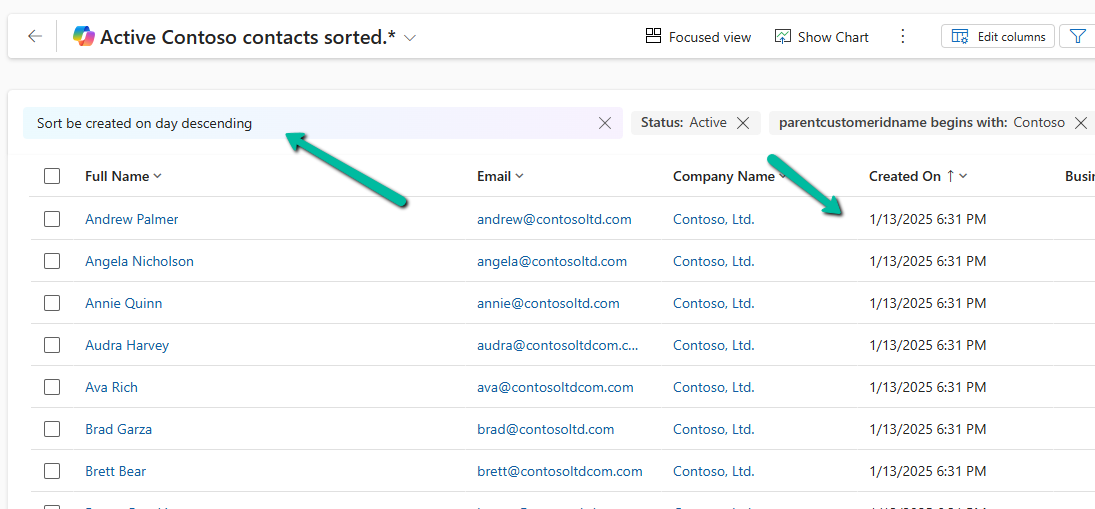Viewport: 1095px width, 509px height.
Task: Remove the parentcustomeridname Contoso filter chip
Action: pos(1080,123)
